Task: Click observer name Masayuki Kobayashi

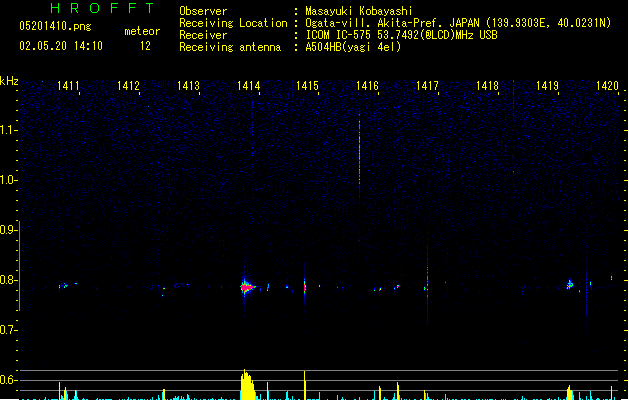Action: point(359,11)
